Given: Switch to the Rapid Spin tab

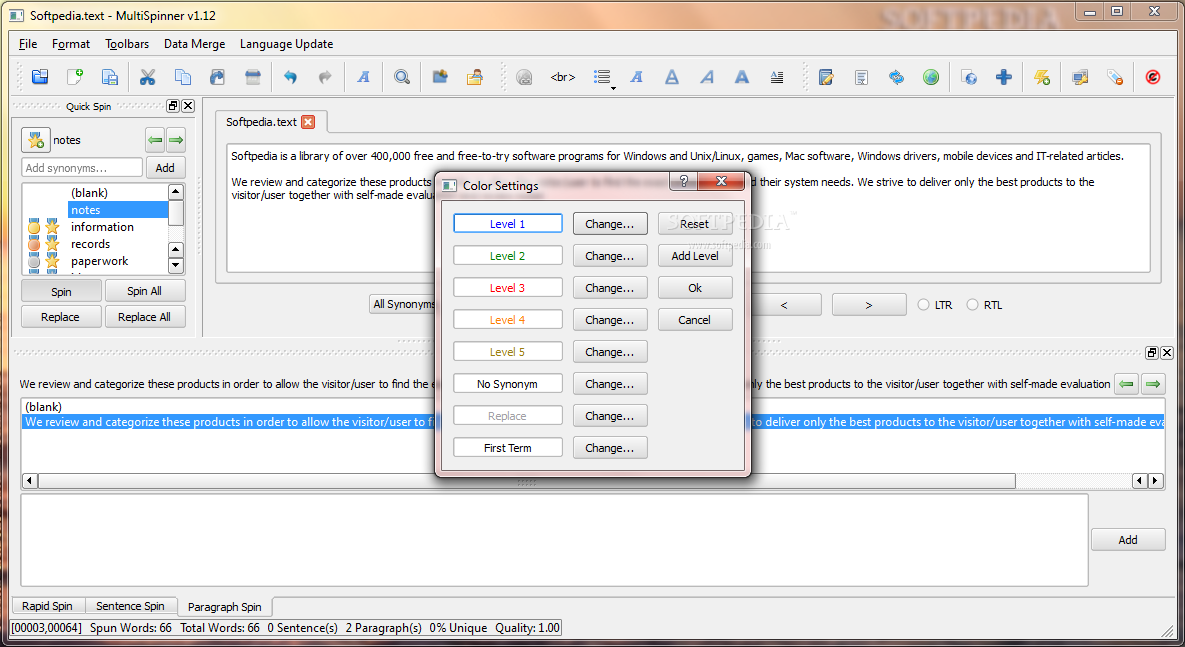Looking at the screenshot, I should point(48,605).
